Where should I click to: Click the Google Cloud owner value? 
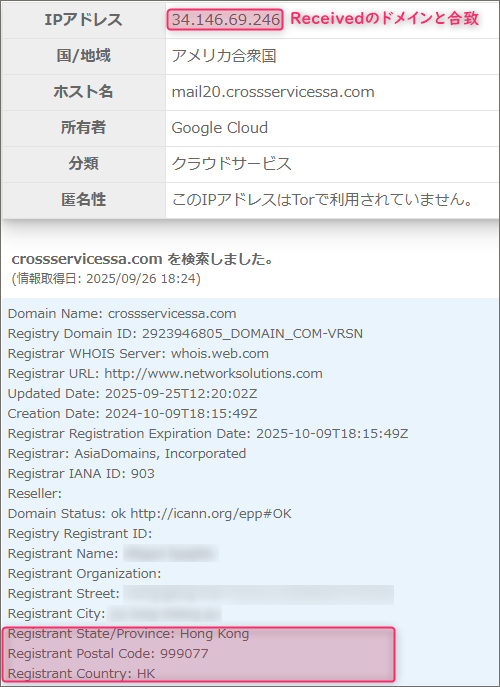[x=219, y=128]
